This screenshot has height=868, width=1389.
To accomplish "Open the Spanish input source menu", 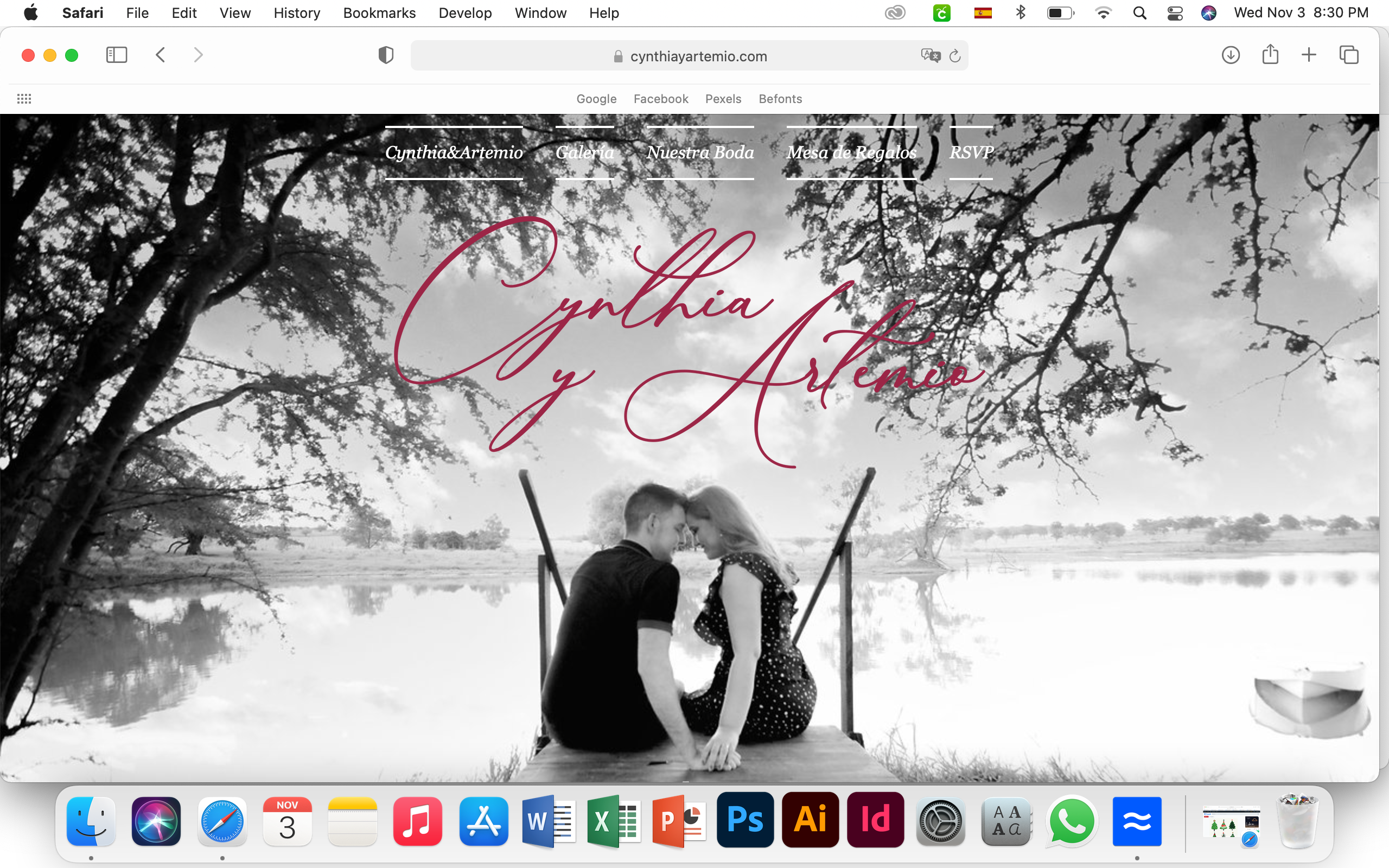I will (x=983, y=12).
